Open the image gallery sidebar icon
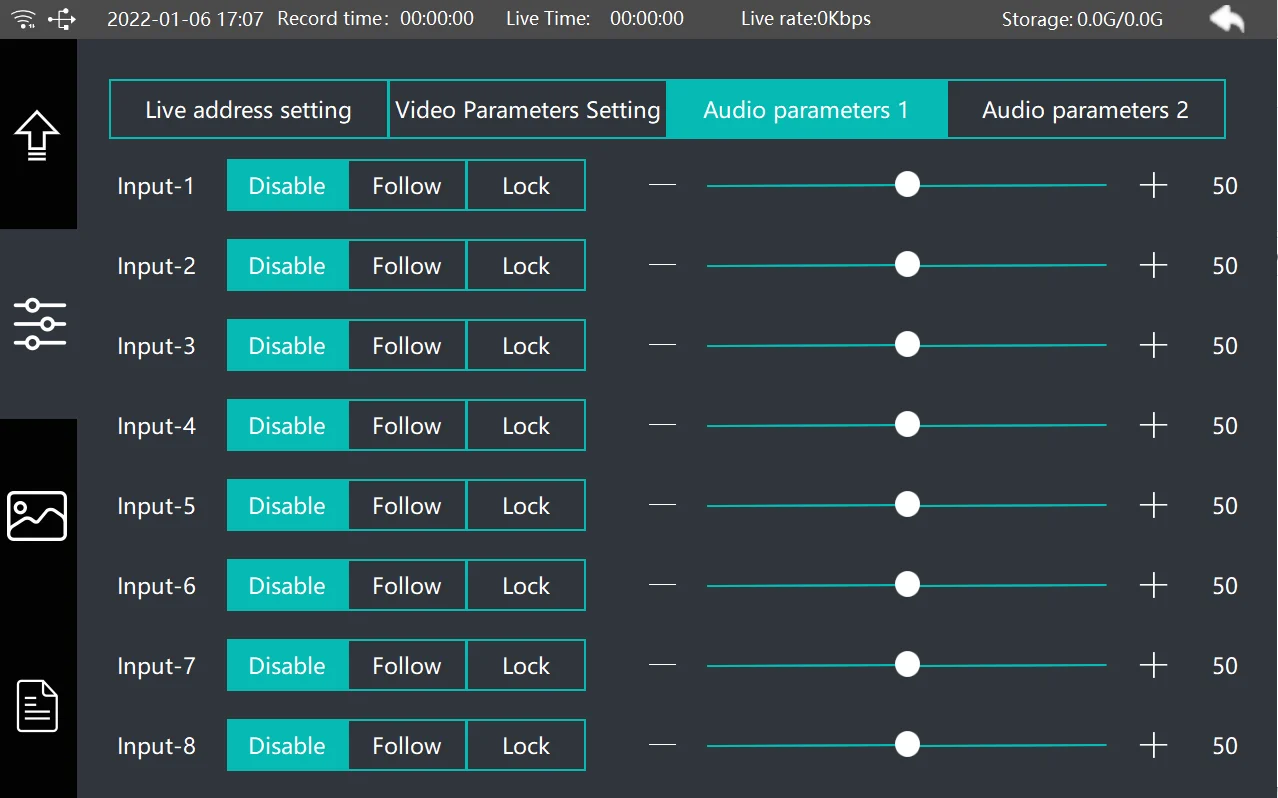This screenshot has width=1278, height=798. click(37, 516)
